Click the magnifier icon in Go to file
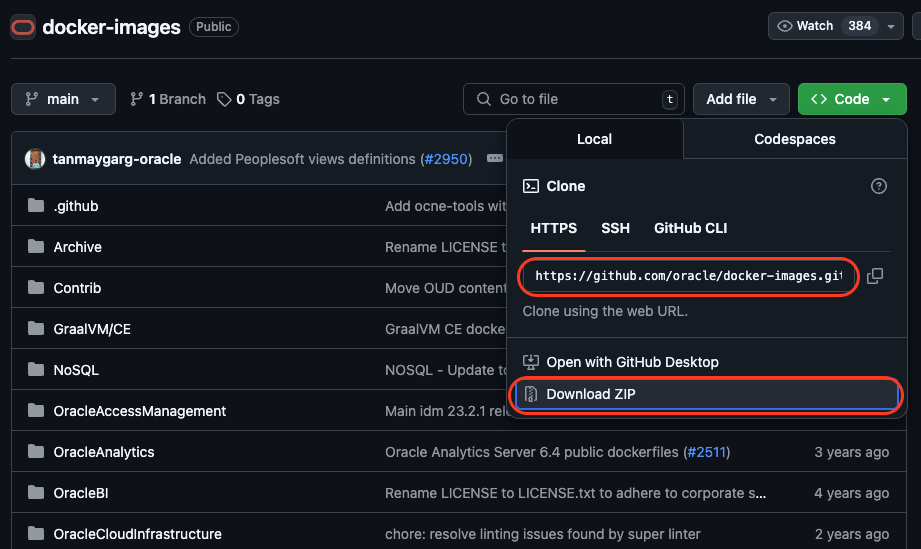 (x=483, y=99)
